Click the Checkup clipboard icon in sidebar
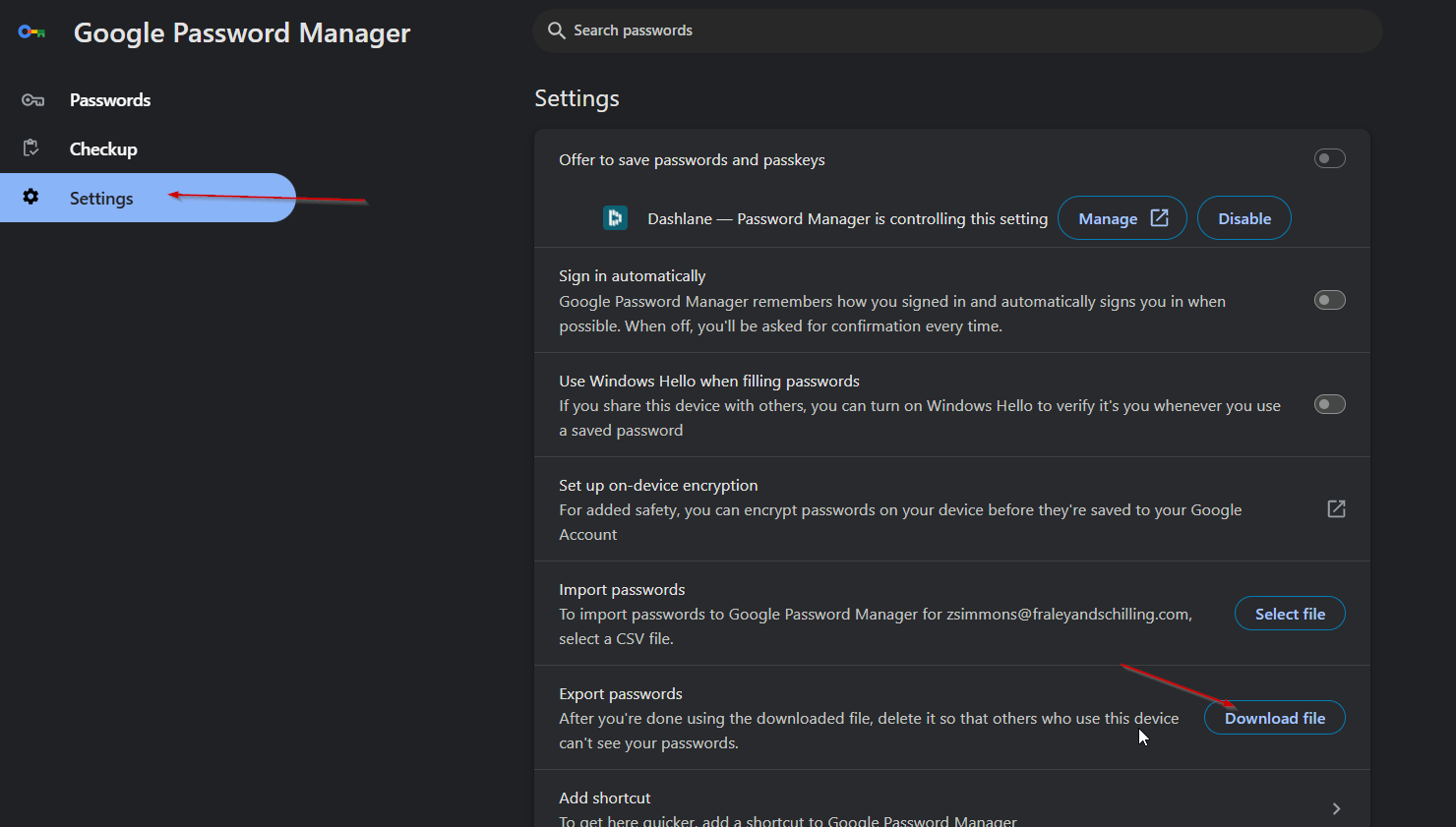1456x827 pixels. (31, 148)
